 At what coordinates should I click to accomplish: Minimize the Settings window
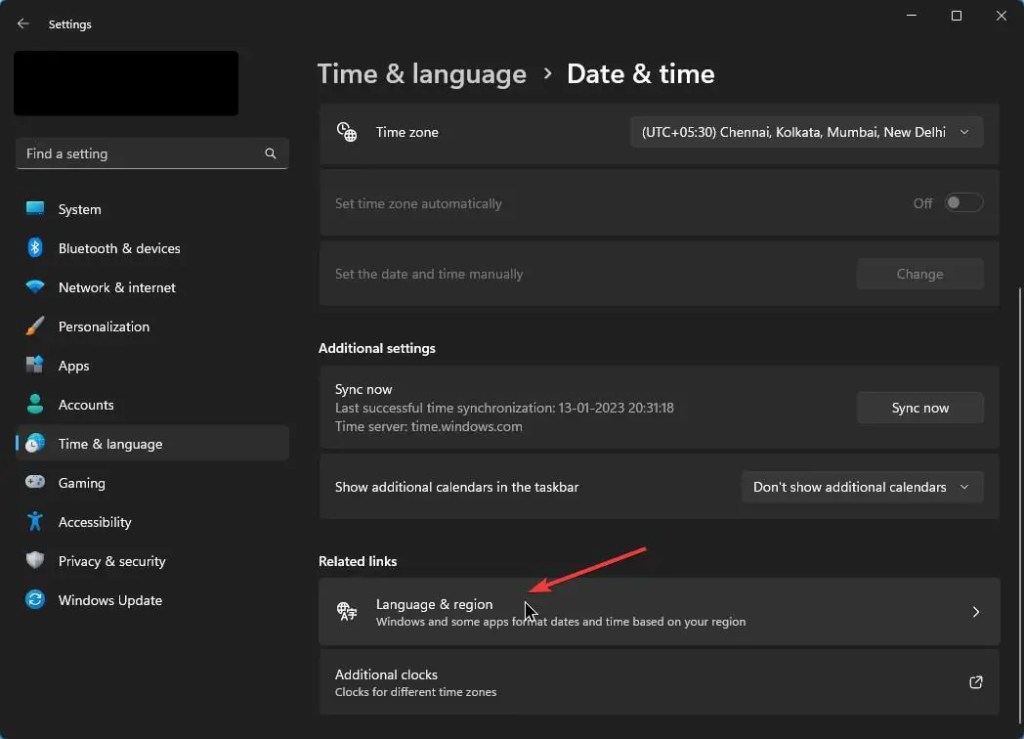pos(912,16)
